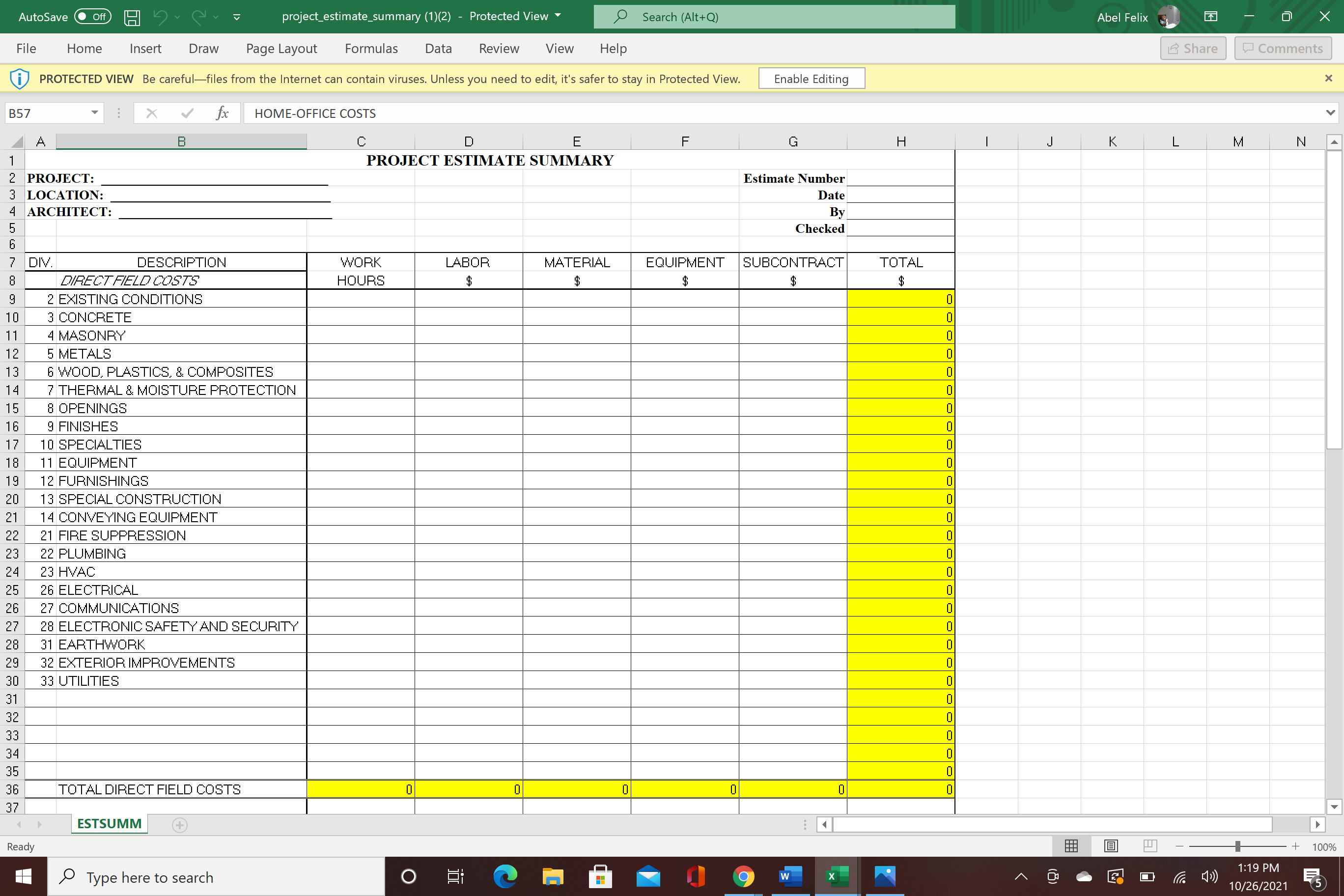Viewport: 1344px width, 896px height.
Task: Click the Normal view grid icon
Action: click(1071, 846)
